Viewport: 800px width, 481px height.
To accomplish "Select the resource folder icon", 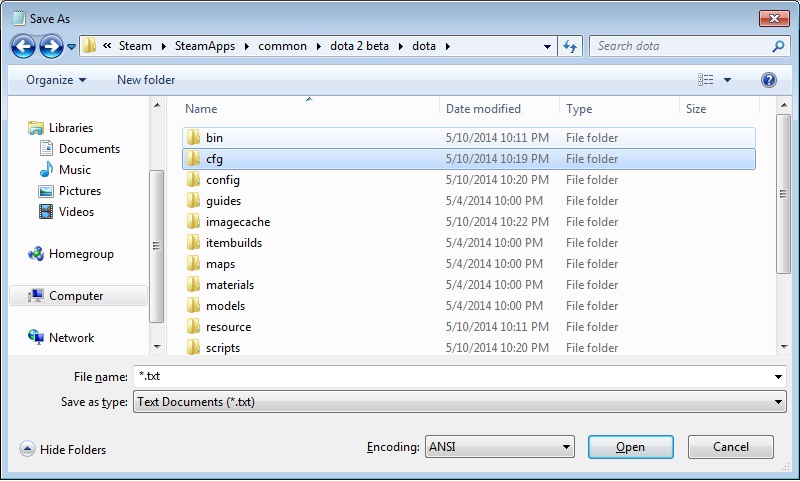I will click(x=193, y=326).
